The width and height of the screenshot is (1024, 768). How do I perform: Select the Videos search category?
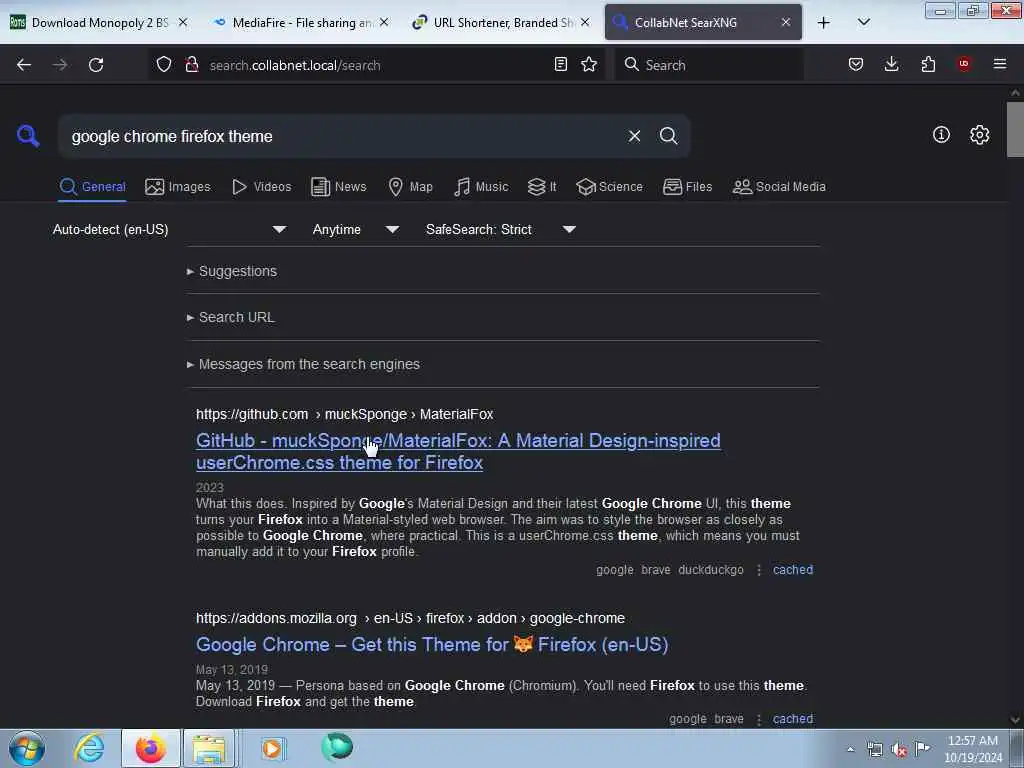(261, 187)
